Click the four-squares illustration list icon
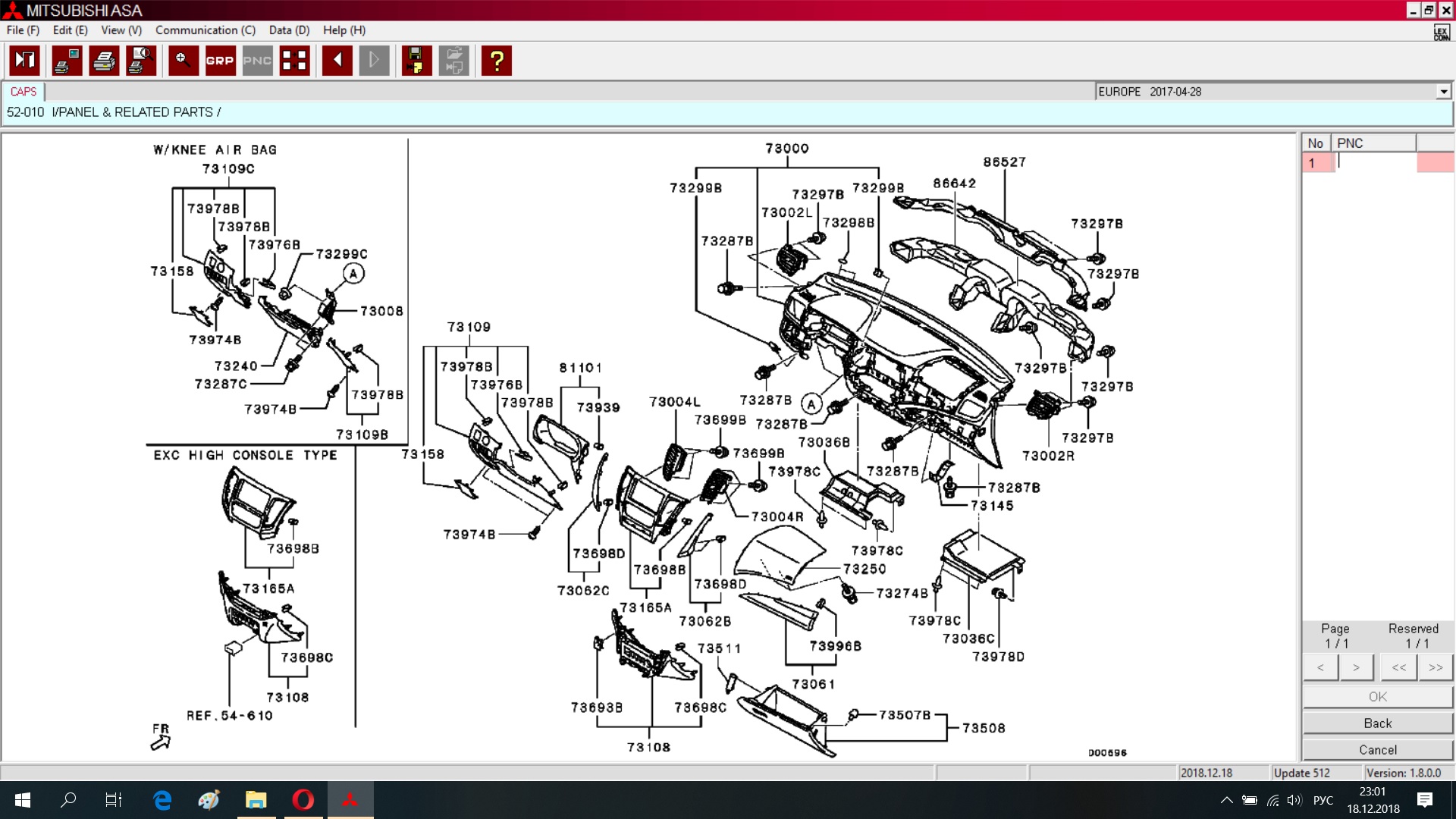 (x=294, y=61)
